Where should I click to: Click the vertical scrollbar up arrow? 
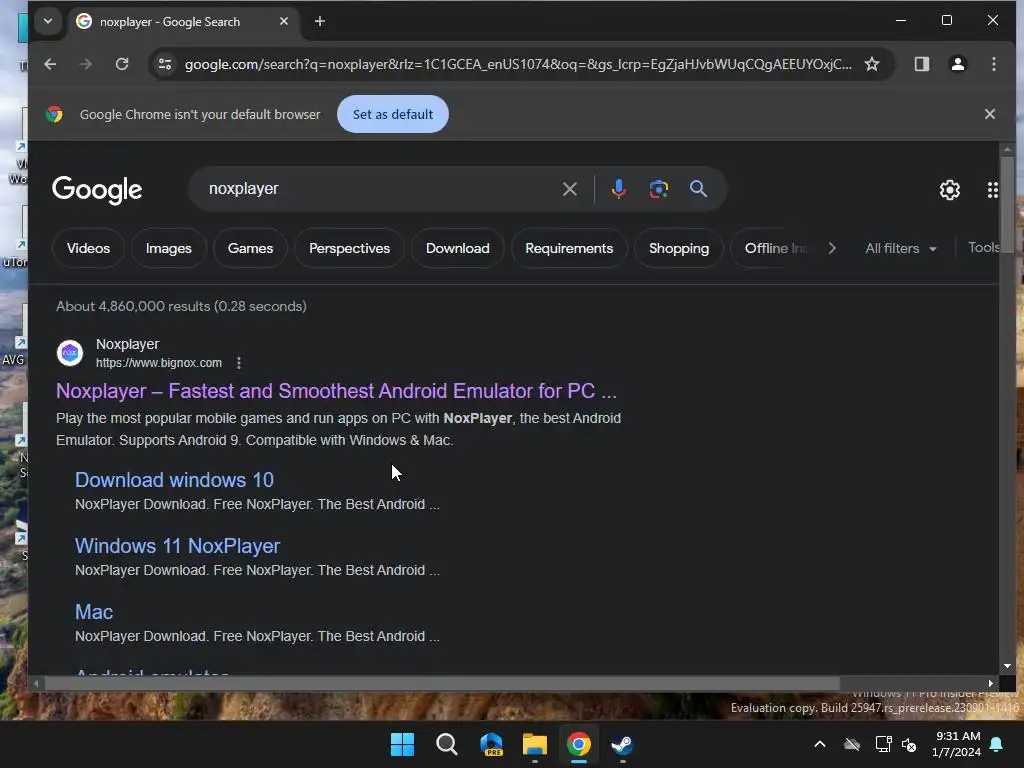point(1006,150)
